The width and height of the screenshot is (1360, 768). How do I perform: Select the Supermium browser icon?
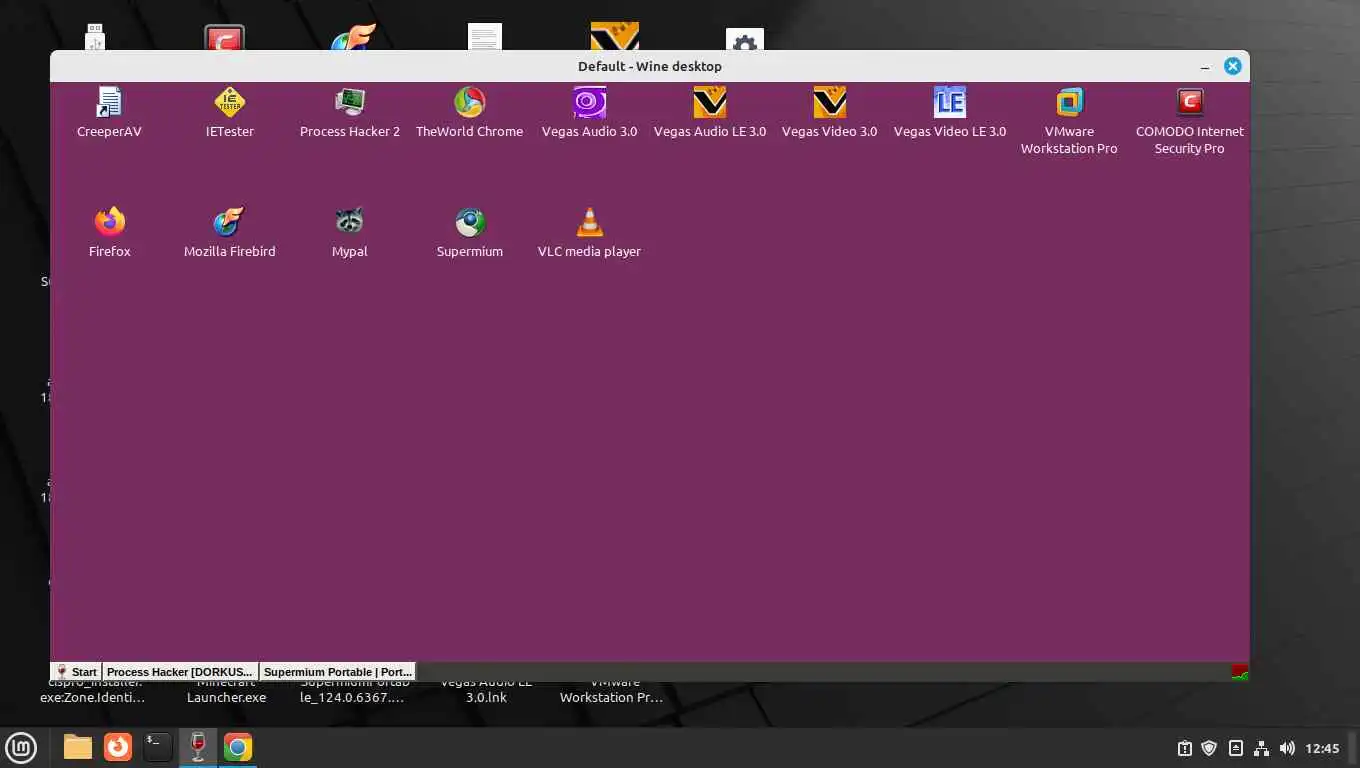[x=469, y=222]
